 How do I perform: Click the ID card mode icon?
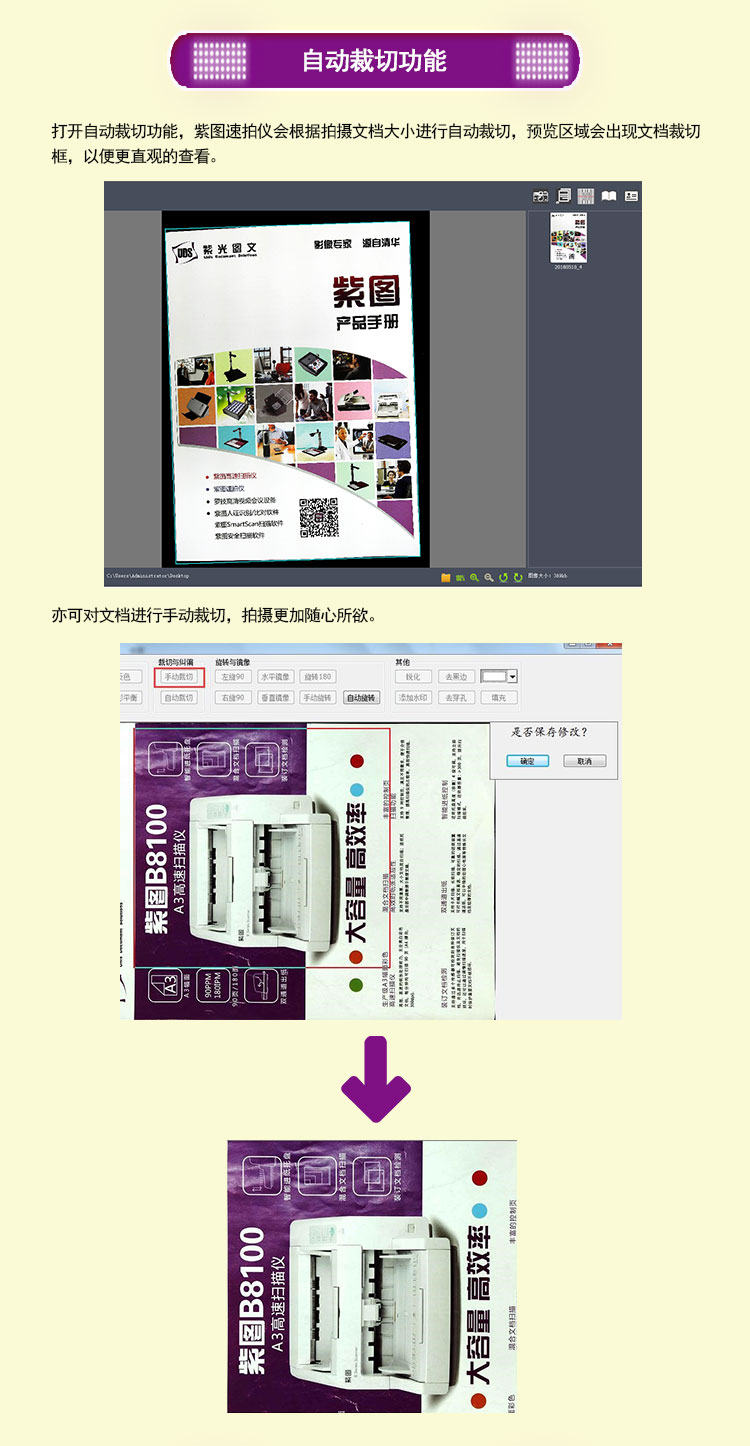click(x=631, y=196)
